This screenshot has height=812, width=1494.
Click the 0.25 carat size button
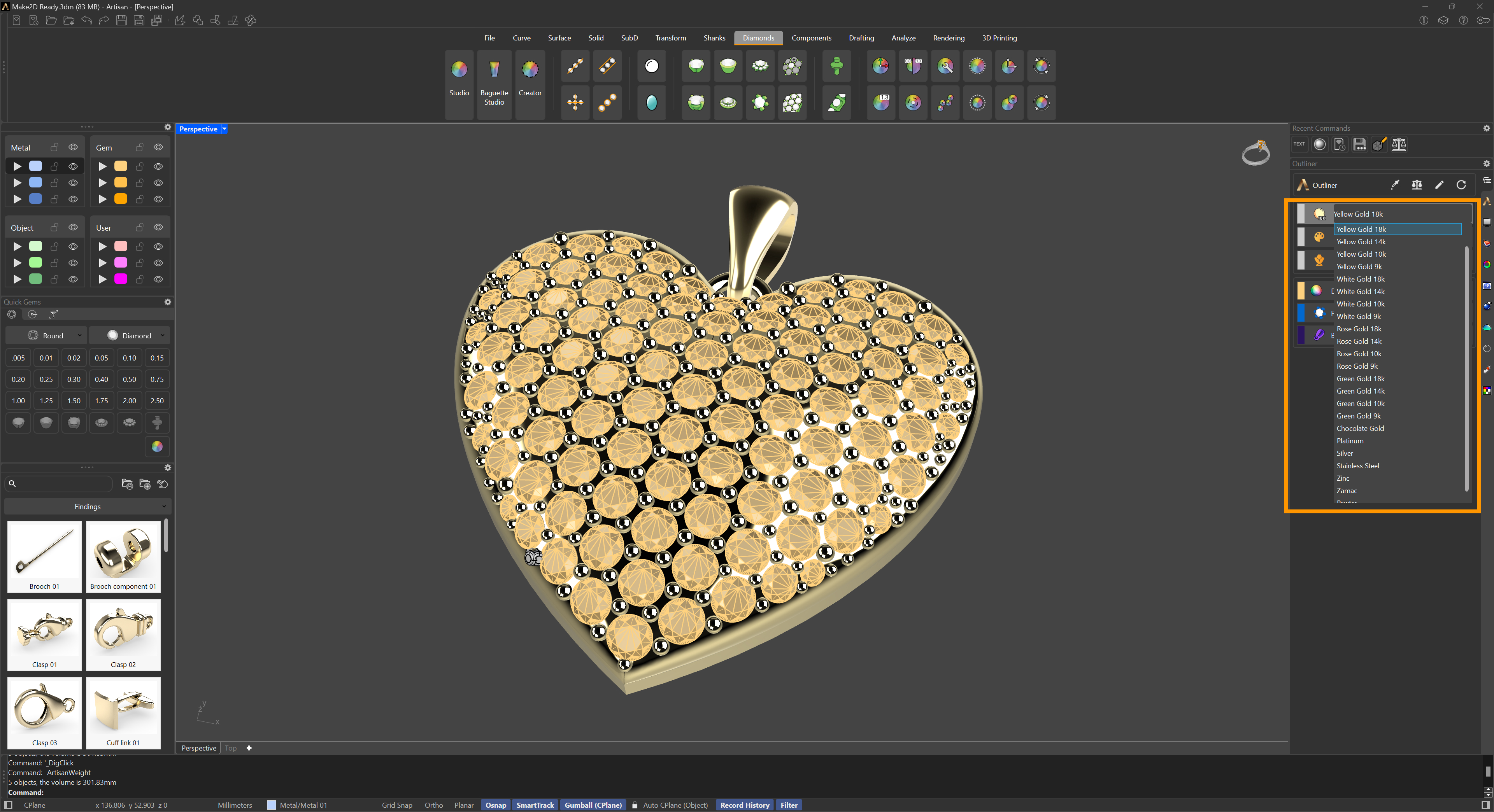[46, 379]
